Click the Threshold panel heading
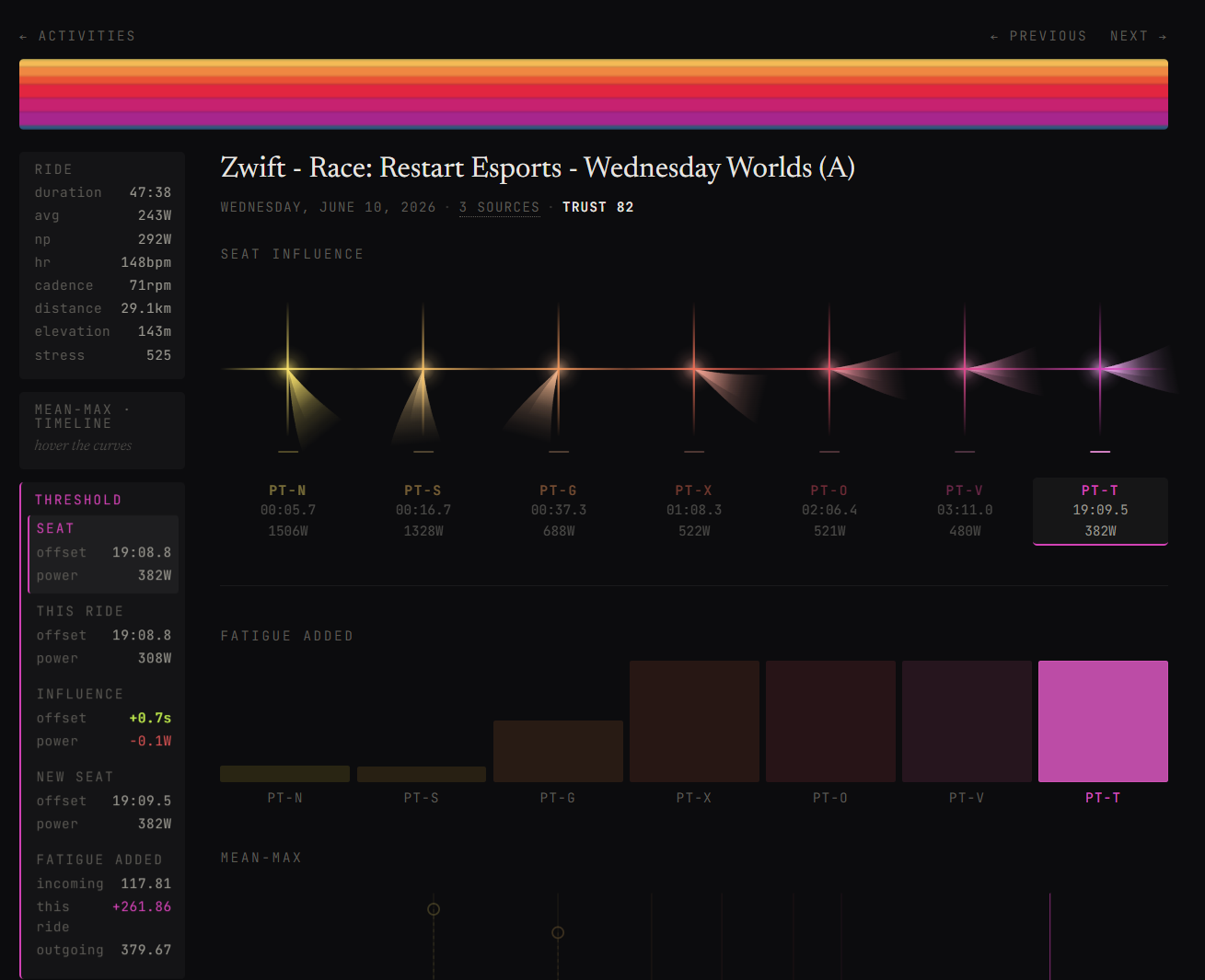This screenshot has height=980, width=1205. 78,500
